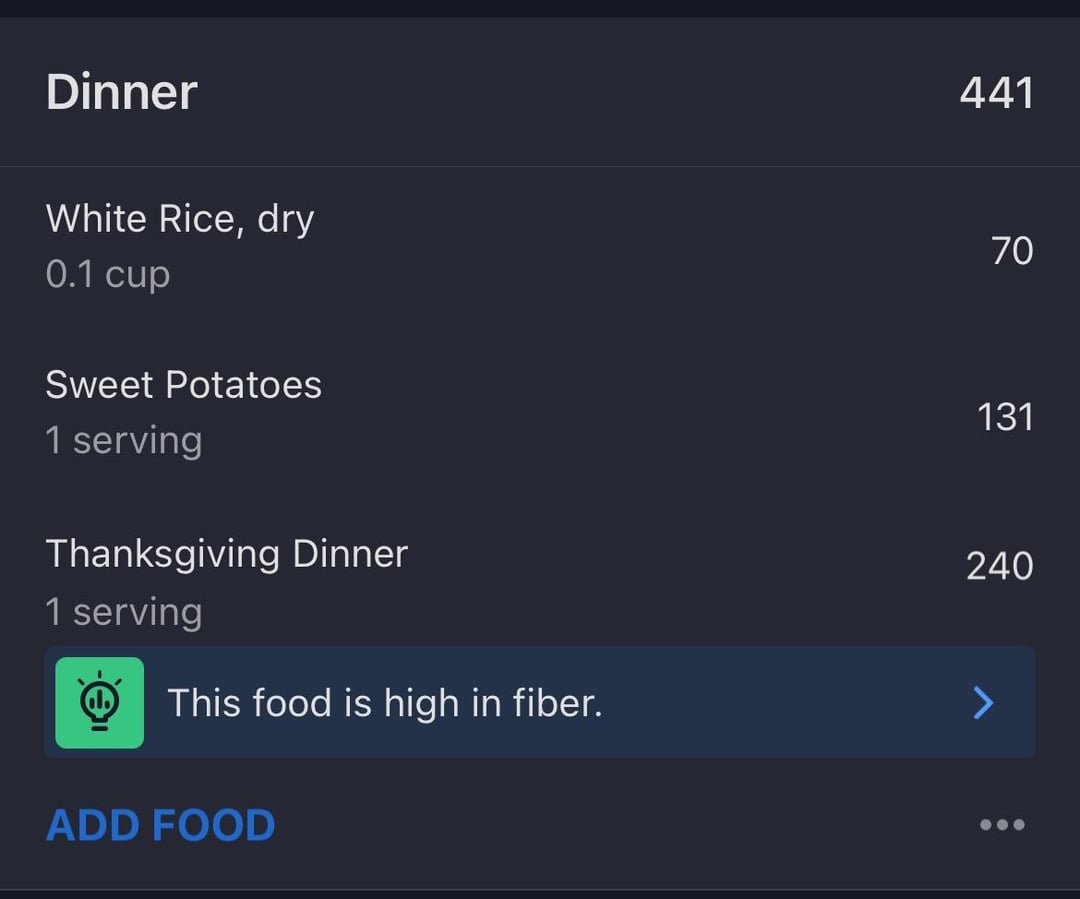Click the 0.1 cup serving size text
This screenshot has height=899, width=1080.
tap(108, 275)
